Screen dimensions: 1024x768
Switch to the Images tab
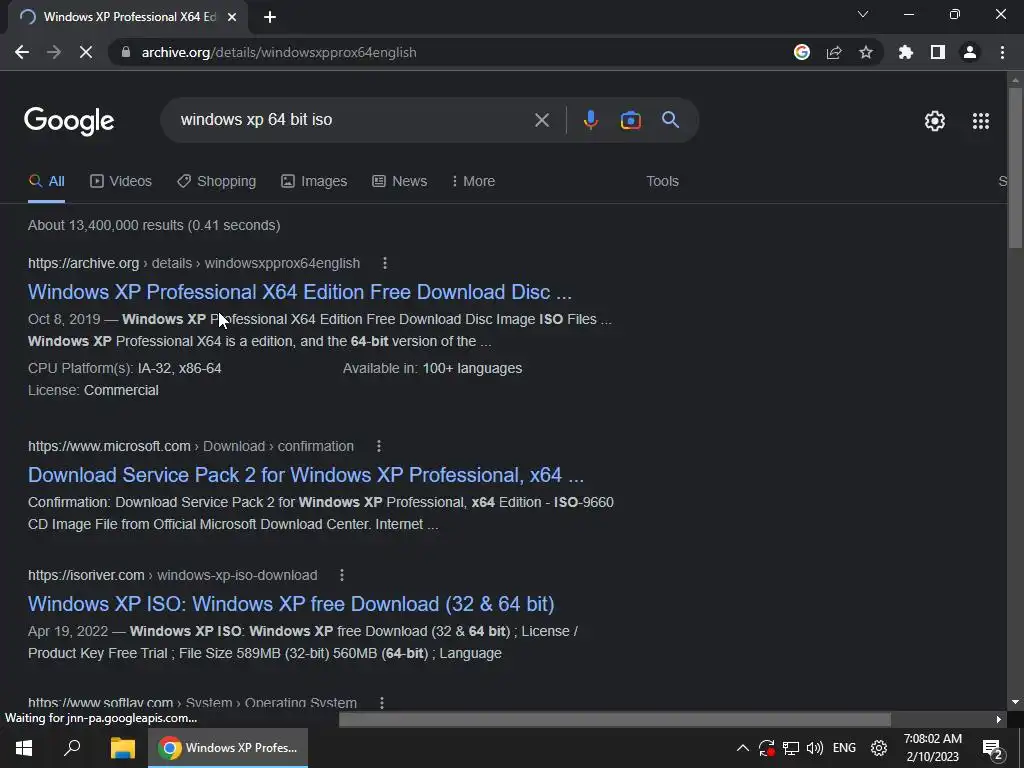pyautogui.click(x=314, y=182)
